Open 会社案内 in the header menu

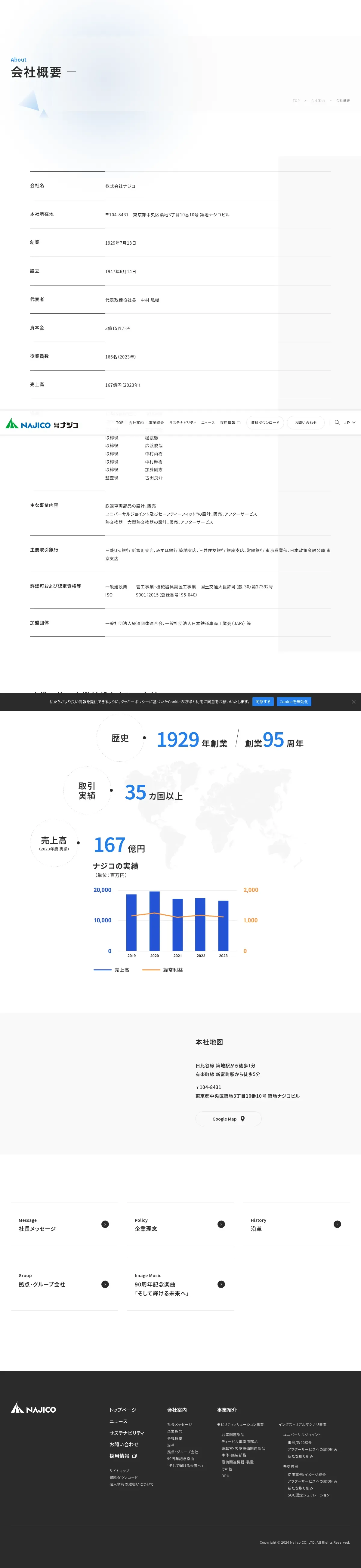coord(136,423)
